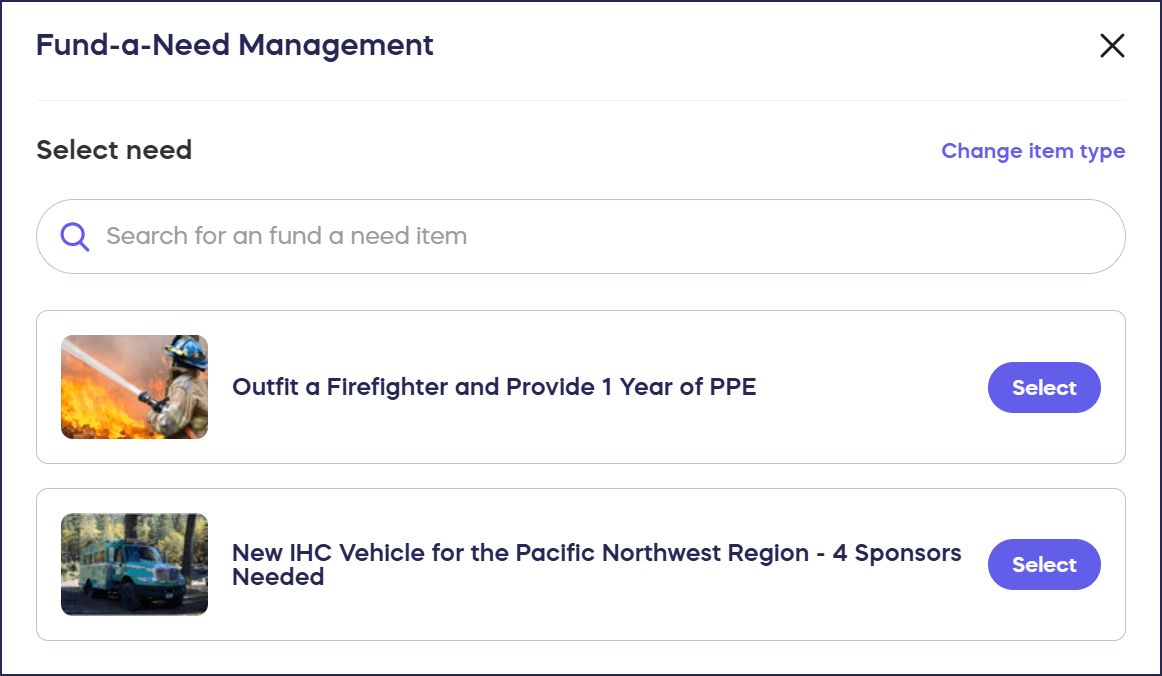The width and height of the screenshot is (1162, 676).
Task: Click the word Needed in the vehicle title
Action: pos(278,577)
